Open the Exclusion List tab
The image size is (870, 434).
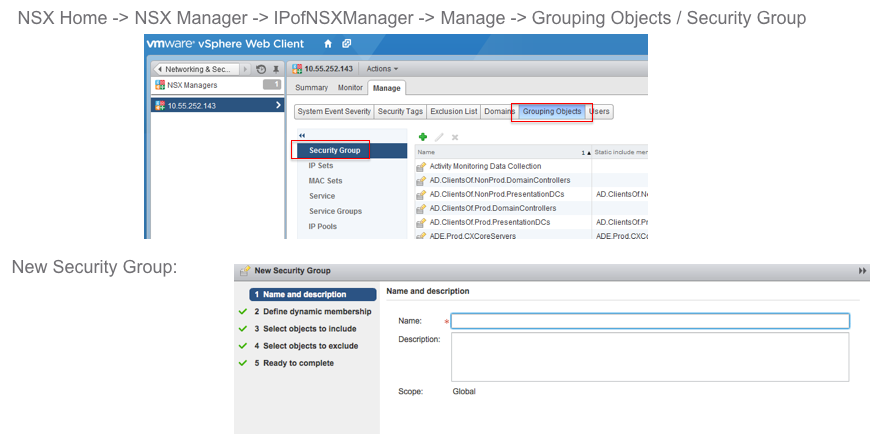coord(453,112)
